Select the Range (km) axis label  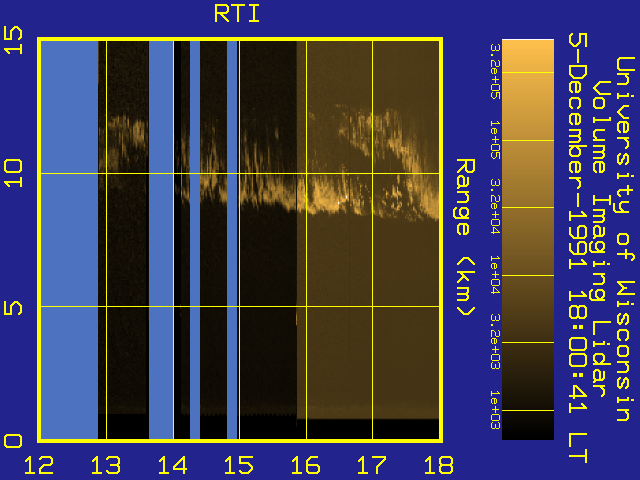(x=465, y=237)
